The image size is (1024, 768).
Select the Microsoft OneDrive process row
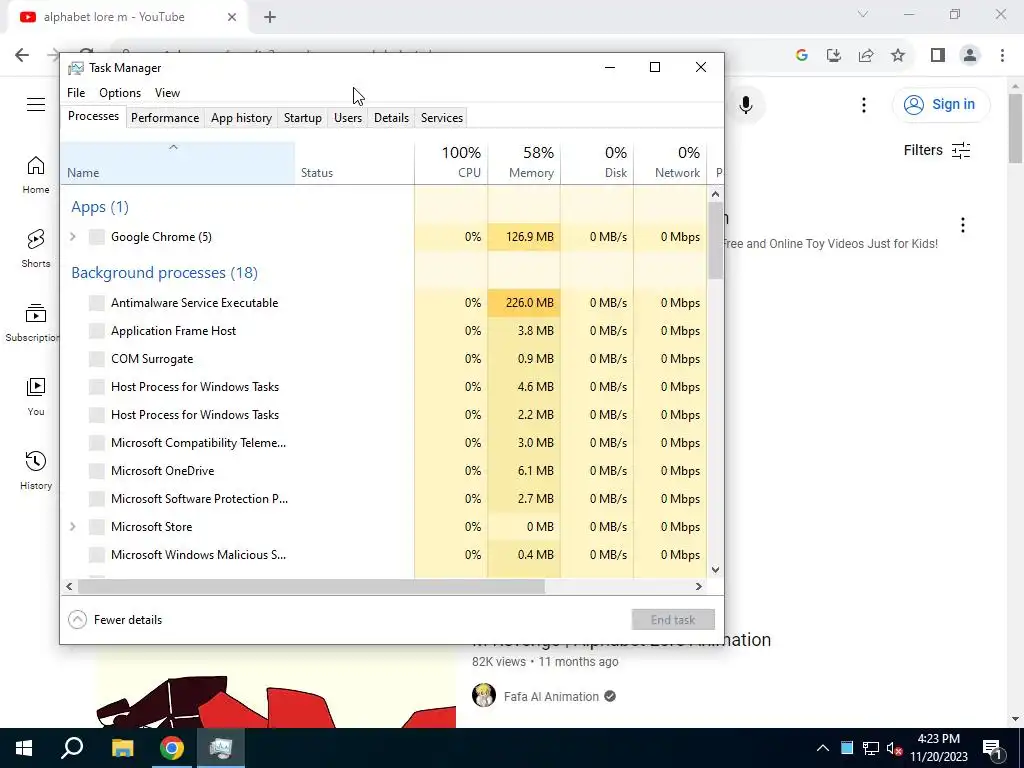point(383,470)
